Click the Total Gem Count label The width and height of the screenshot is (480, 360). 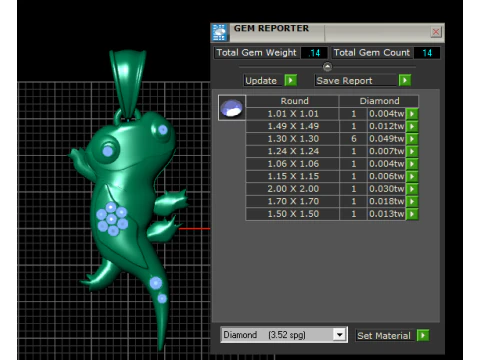coord(372,53)
